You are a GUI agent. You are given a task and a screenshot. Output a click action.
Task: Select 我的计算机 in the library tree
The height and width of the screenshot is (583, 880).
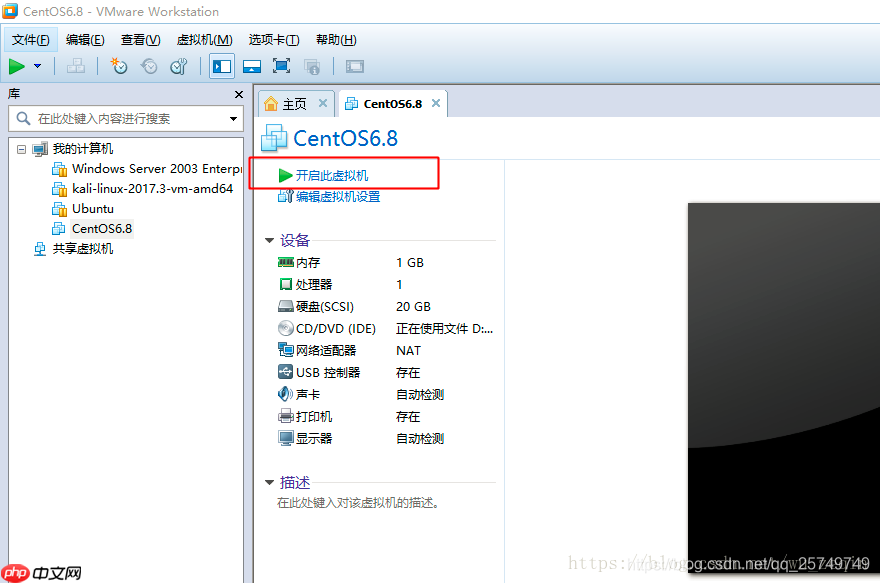pos(74,149)
